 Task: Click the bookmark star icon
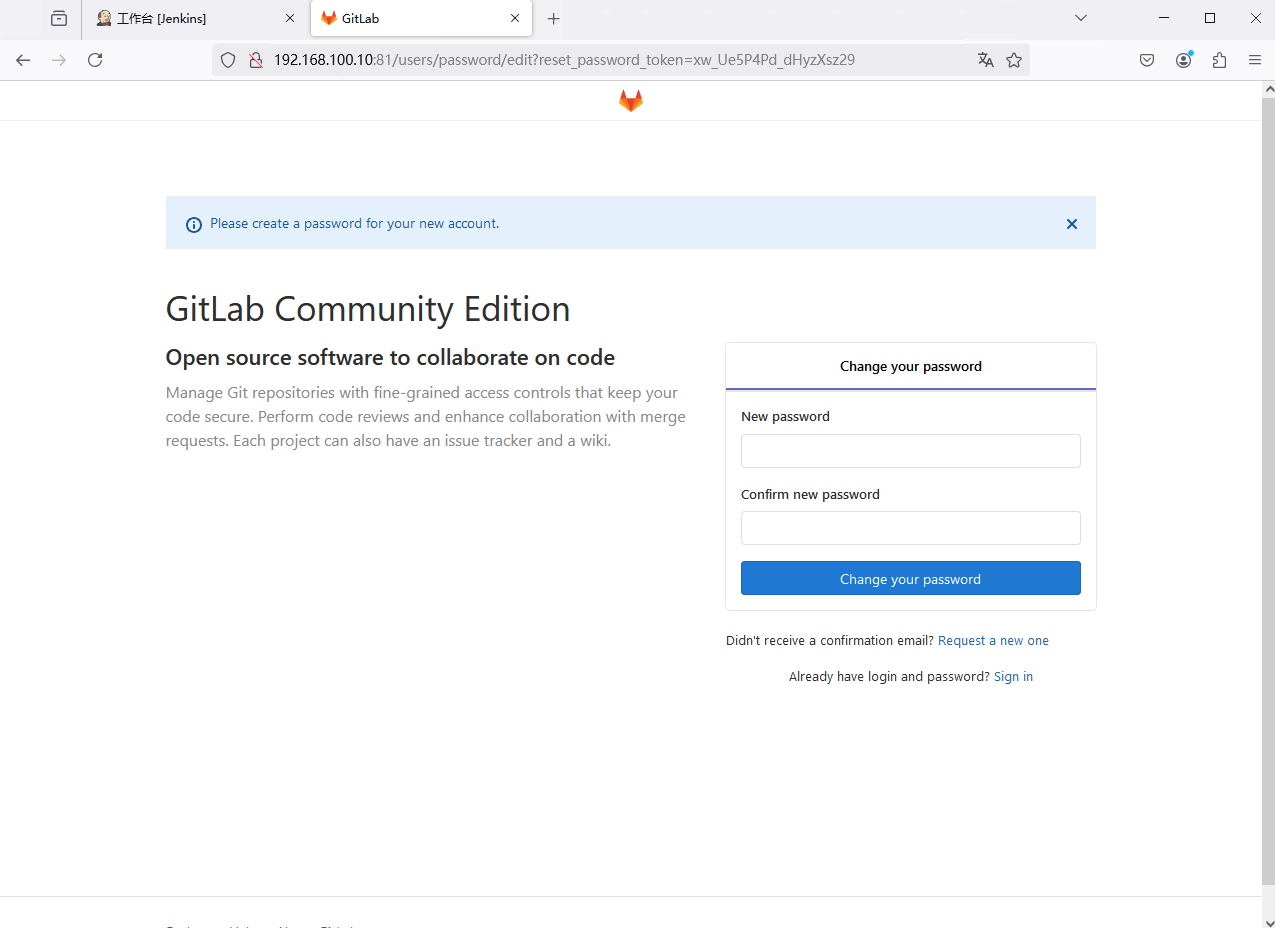pyautogui.click(x=1014, y=60)
